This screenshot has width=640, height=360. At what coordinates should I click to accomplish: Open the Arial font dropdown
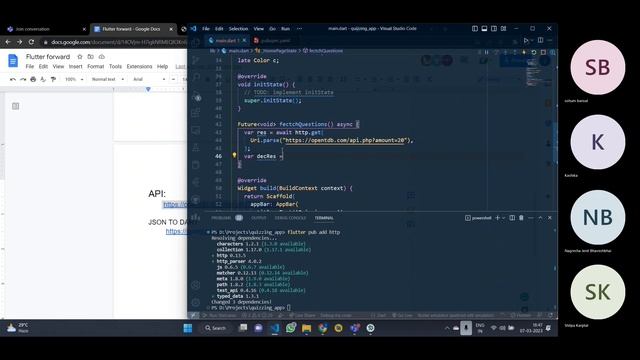tap(149, 79)
